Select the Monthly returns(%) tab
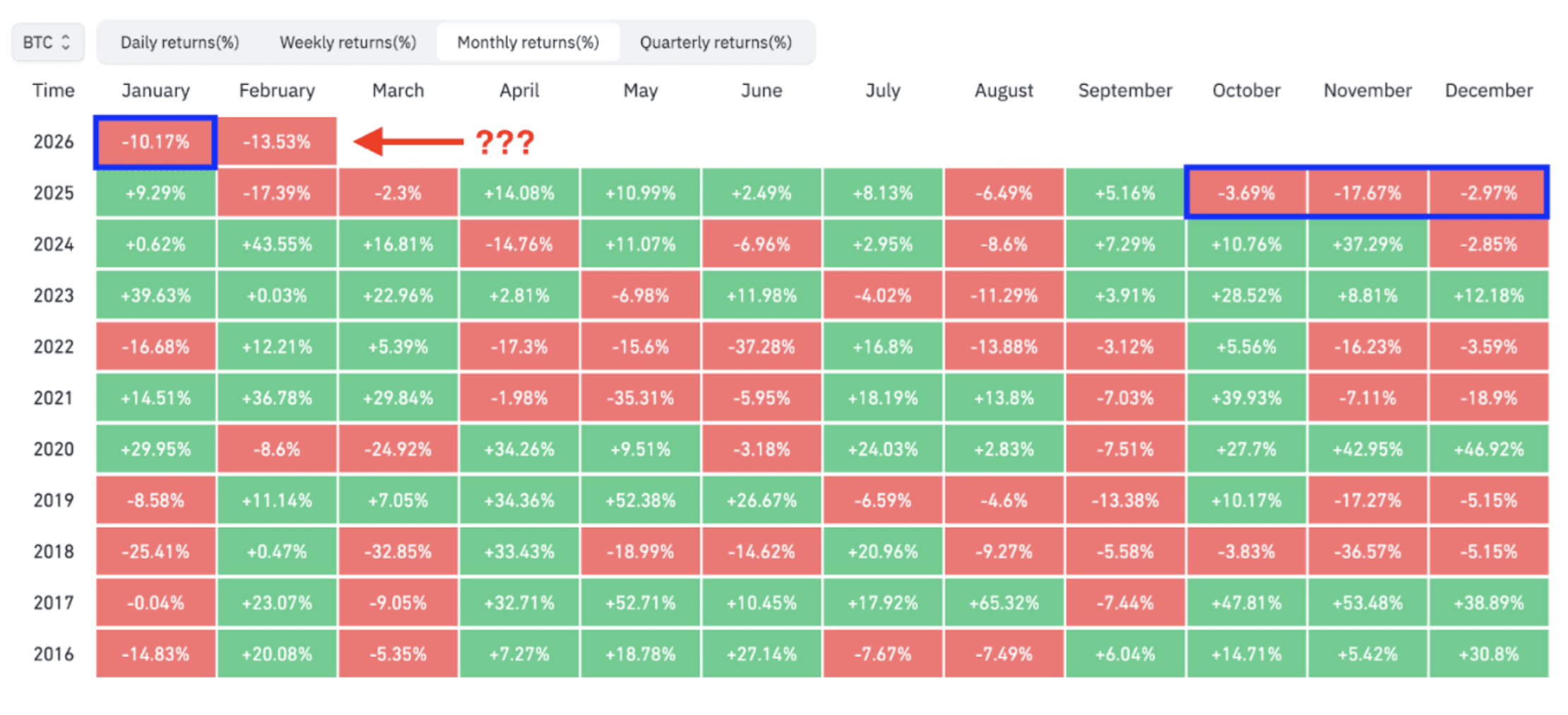 [x=528, y=42]
